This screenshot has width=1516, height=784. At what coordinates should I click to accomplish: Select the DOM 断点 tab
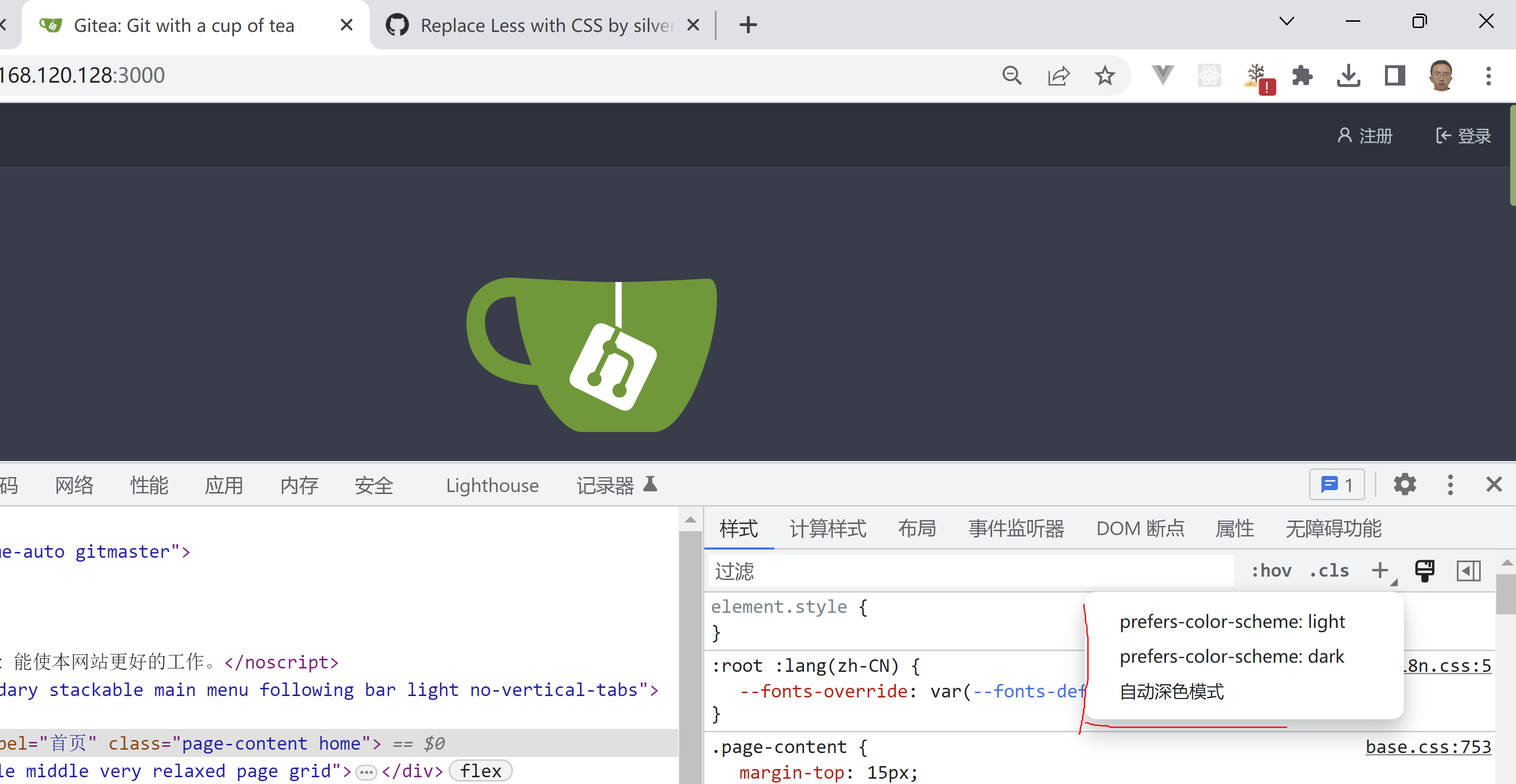(x=1140, y=528)
